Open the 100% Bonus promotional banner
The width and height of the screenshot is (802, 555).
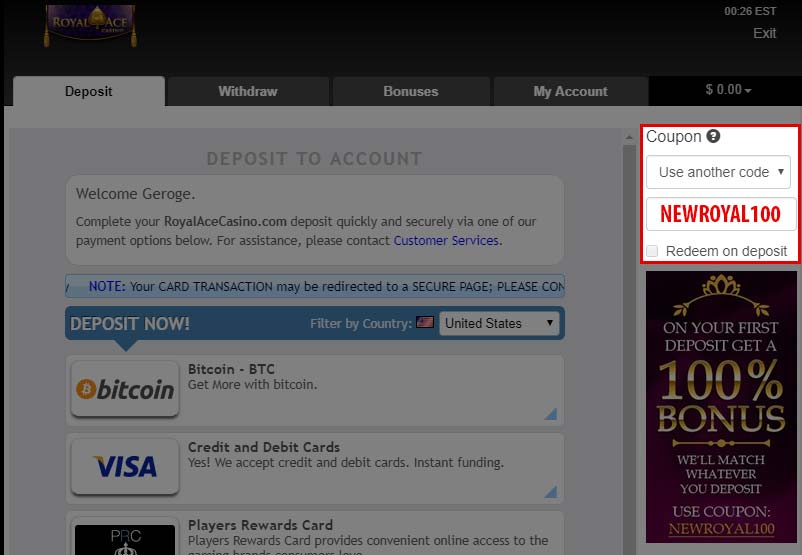click(x=721, y=407)
